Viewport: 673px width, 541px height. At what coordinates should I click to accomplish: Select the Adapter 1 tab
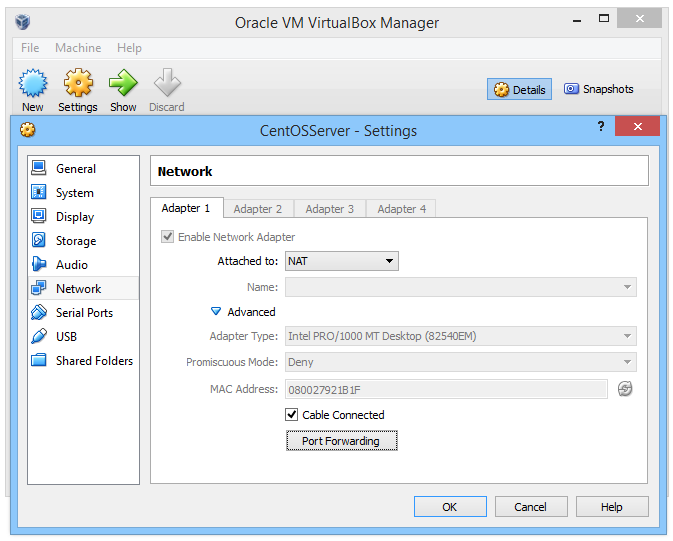point(186,208)
